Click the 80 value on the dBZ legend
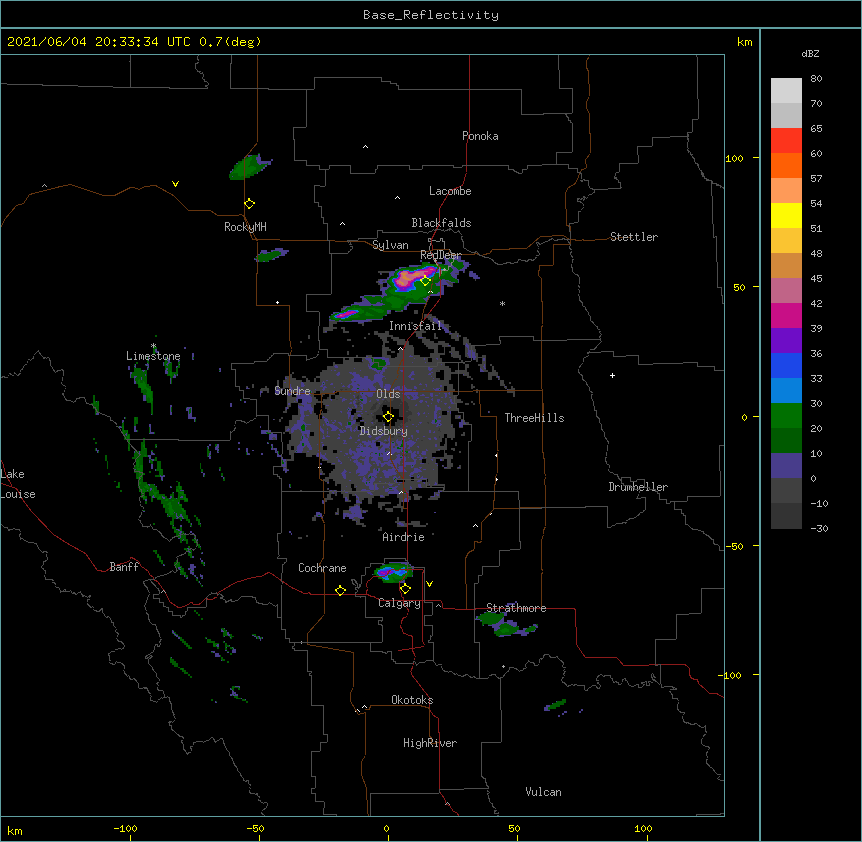 (816, 79)
